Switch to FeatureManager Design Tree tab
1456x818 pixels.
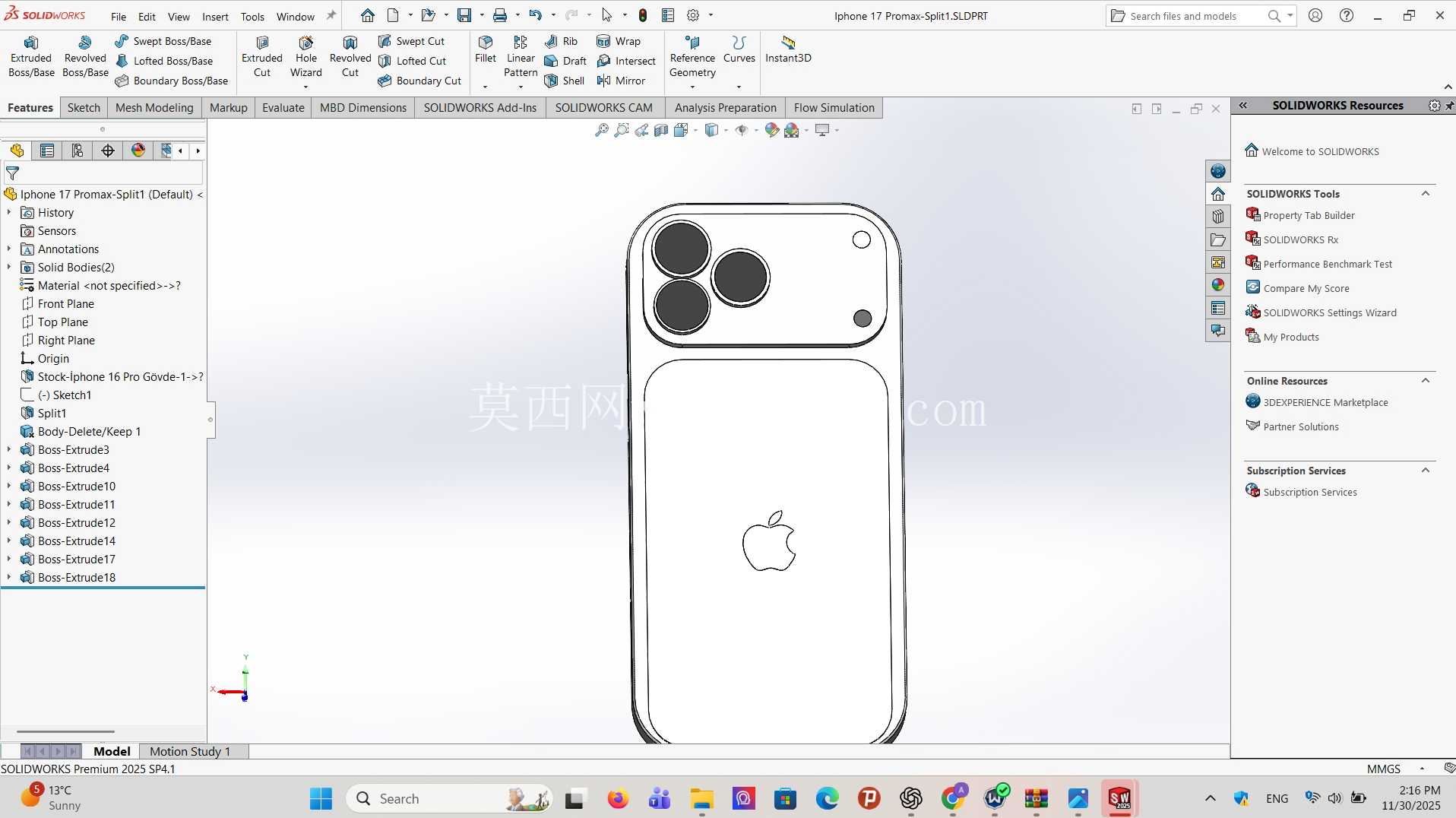(x=17, y=151)
